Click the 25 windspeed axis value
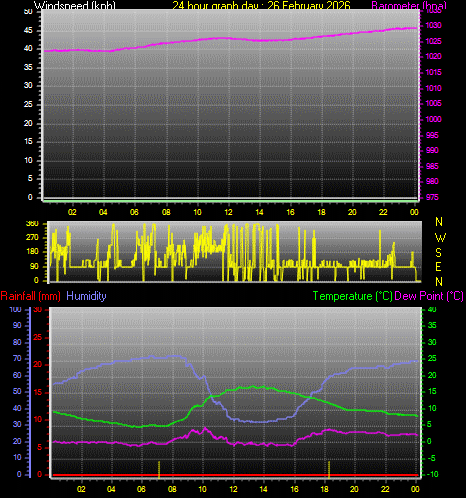Image resolution: width=466 pixels, height=498 pixels. [28, 104]
